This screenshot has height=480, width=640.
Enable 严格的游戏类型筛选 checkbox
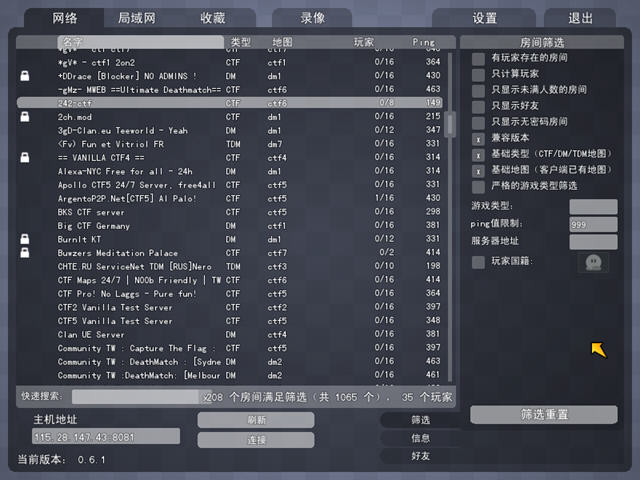pos(478,187)
